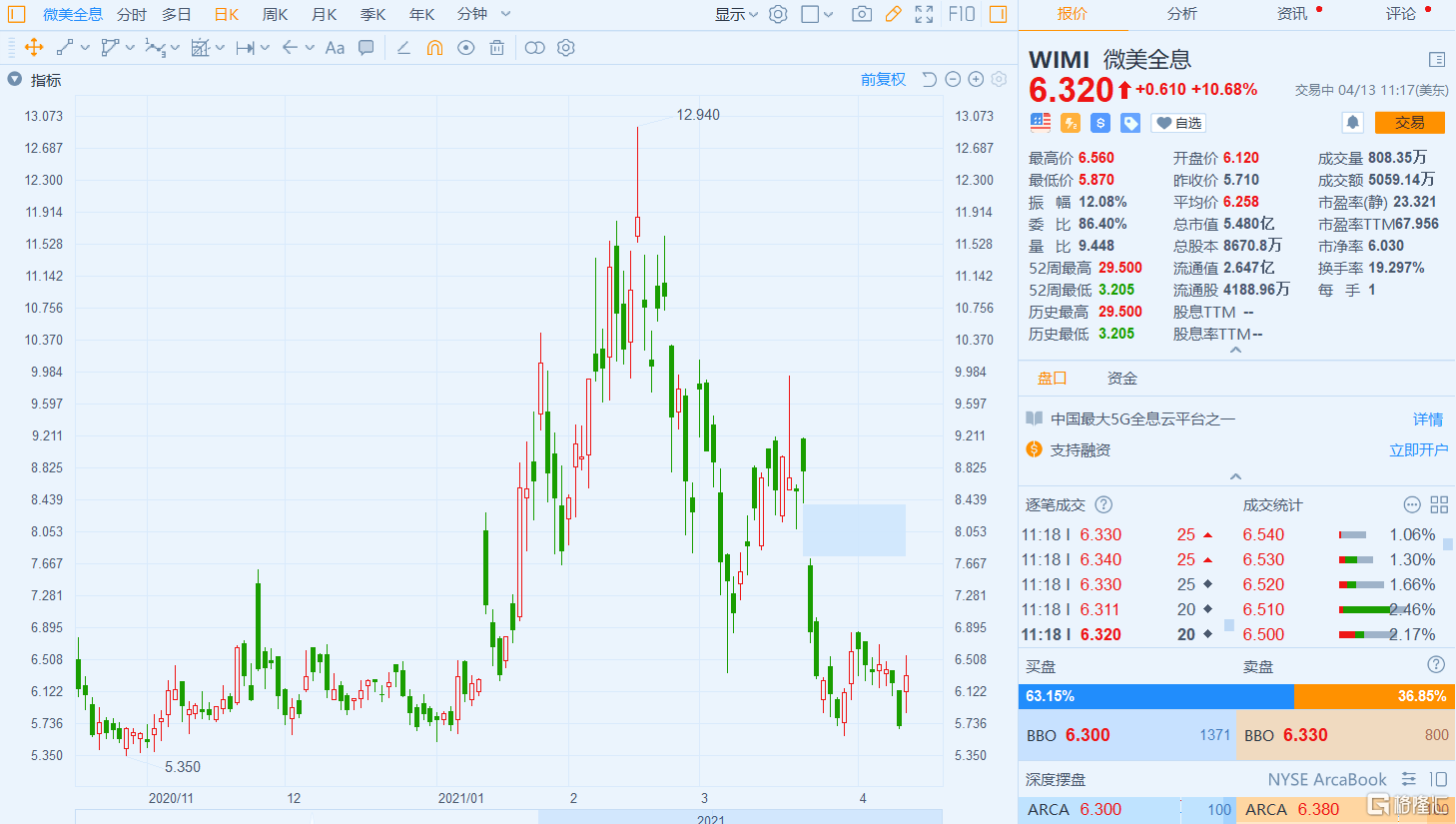Switch to the 周K weekly chart tab
This screenshot has height=824, width=1456.
(x=275, y=14)
